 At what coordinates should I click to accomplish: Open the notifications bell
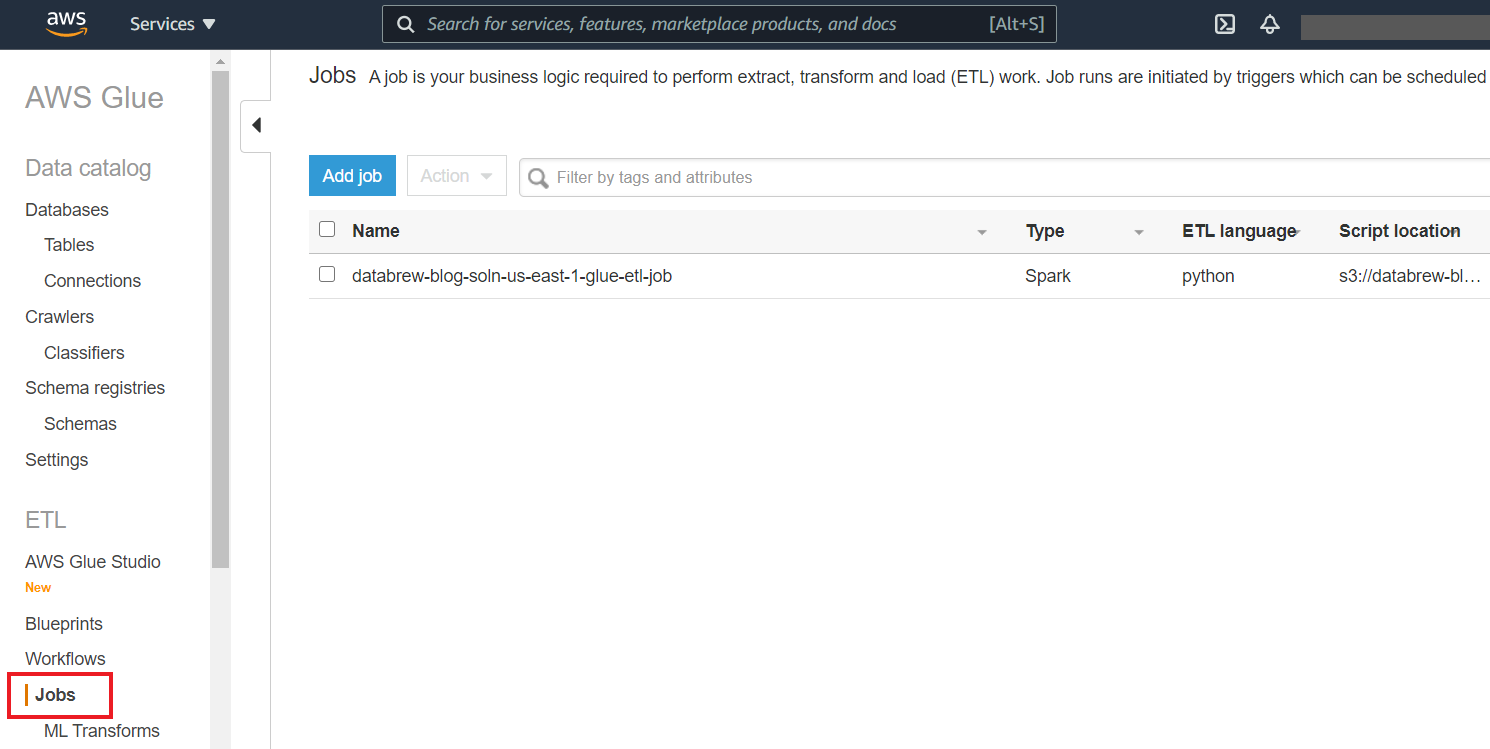pos(1270,24)
